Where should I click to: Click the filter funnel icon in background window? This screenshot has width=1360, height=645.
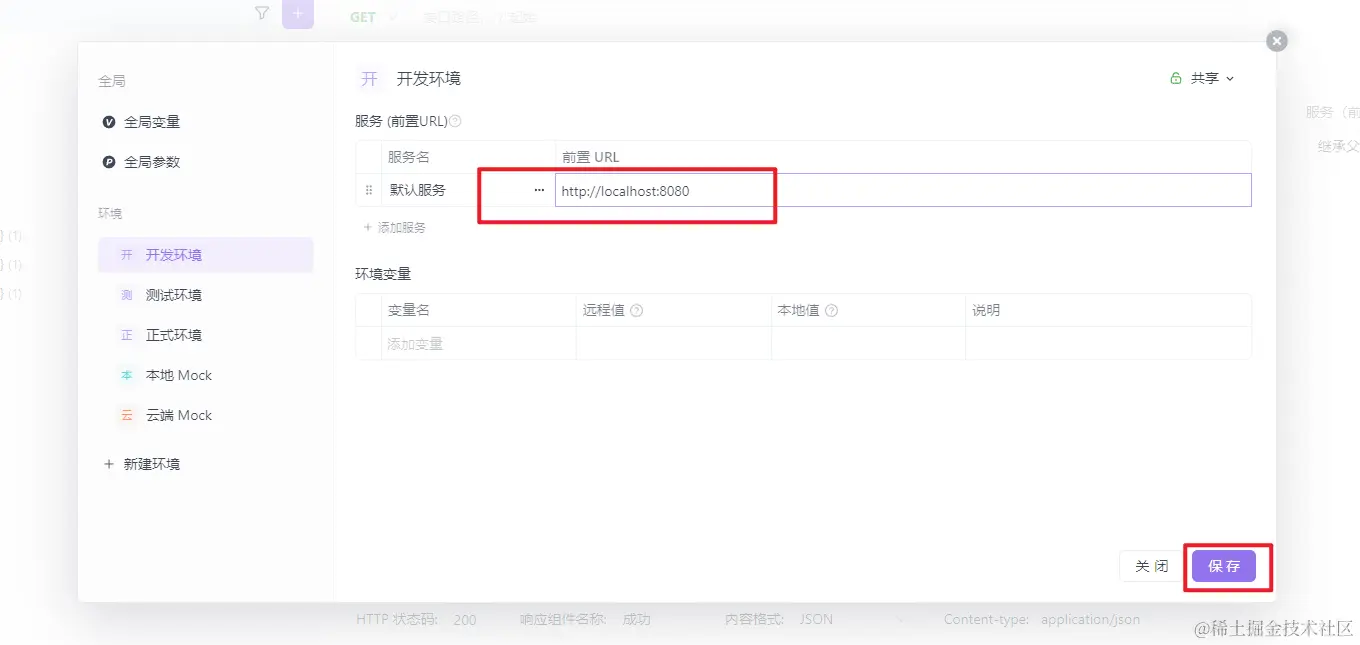pos(262,14)
